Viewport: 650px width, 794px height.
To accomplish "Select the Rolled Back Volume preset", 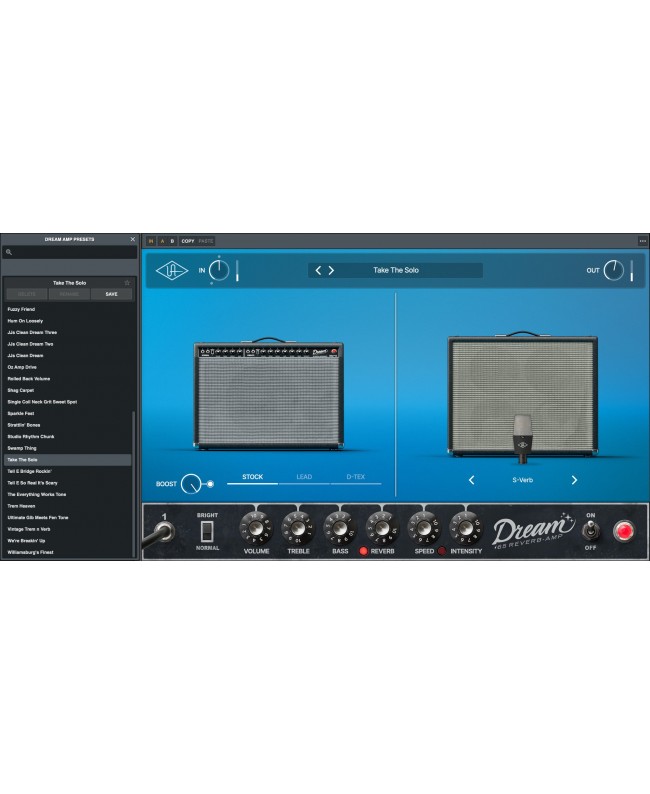I will [x=67, y=379].
